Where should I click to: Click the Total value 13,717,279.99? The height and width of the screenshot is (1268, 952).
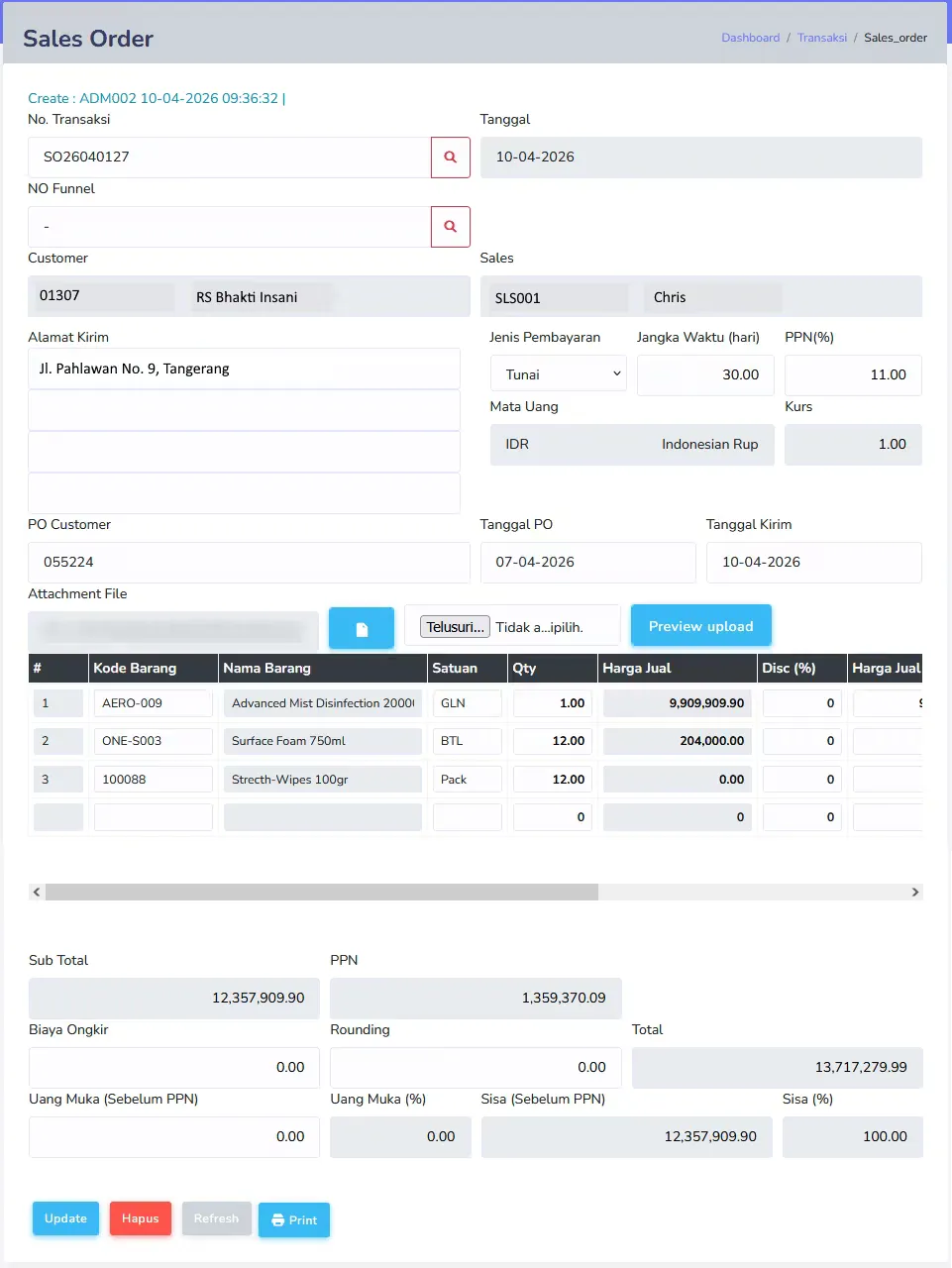[x=778, y=1067]
